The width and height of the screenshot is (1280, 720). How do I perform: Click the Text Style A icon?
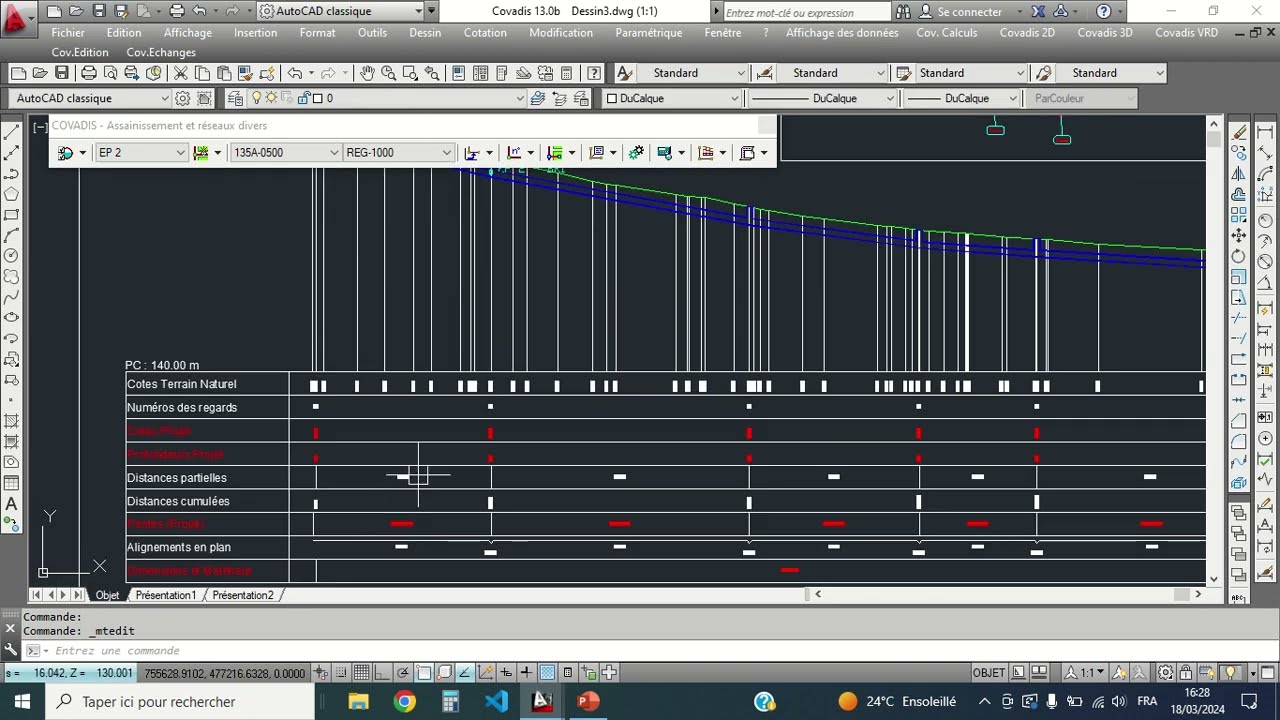[x=624, y=73]
